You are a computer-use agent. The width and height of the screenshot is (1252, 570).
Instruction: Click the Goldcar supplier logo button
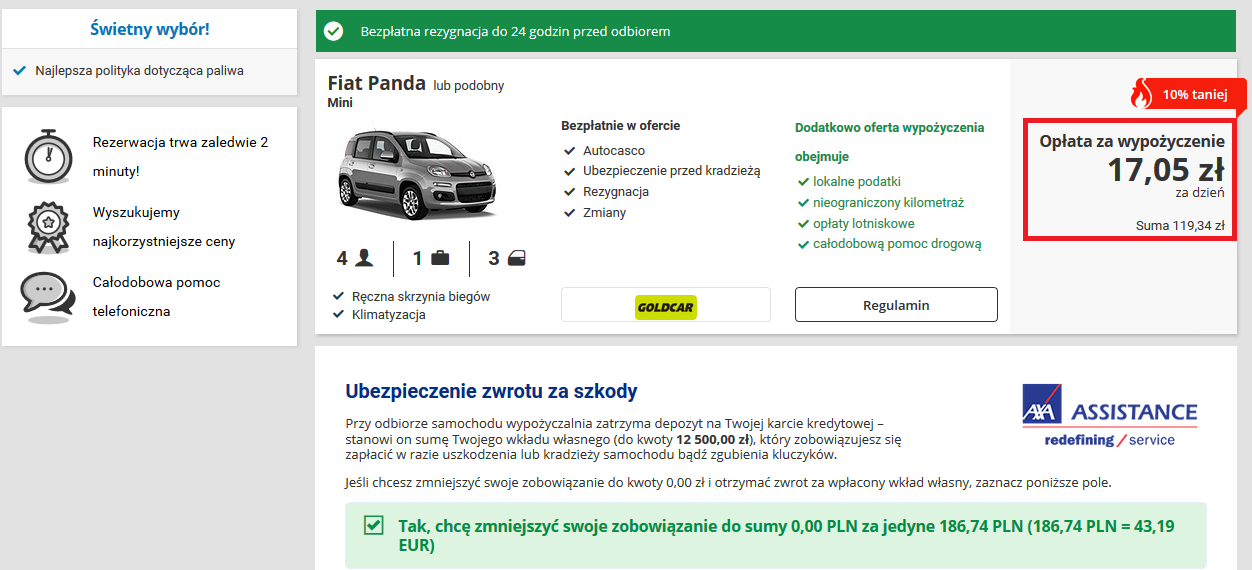(x=666, y=305)
